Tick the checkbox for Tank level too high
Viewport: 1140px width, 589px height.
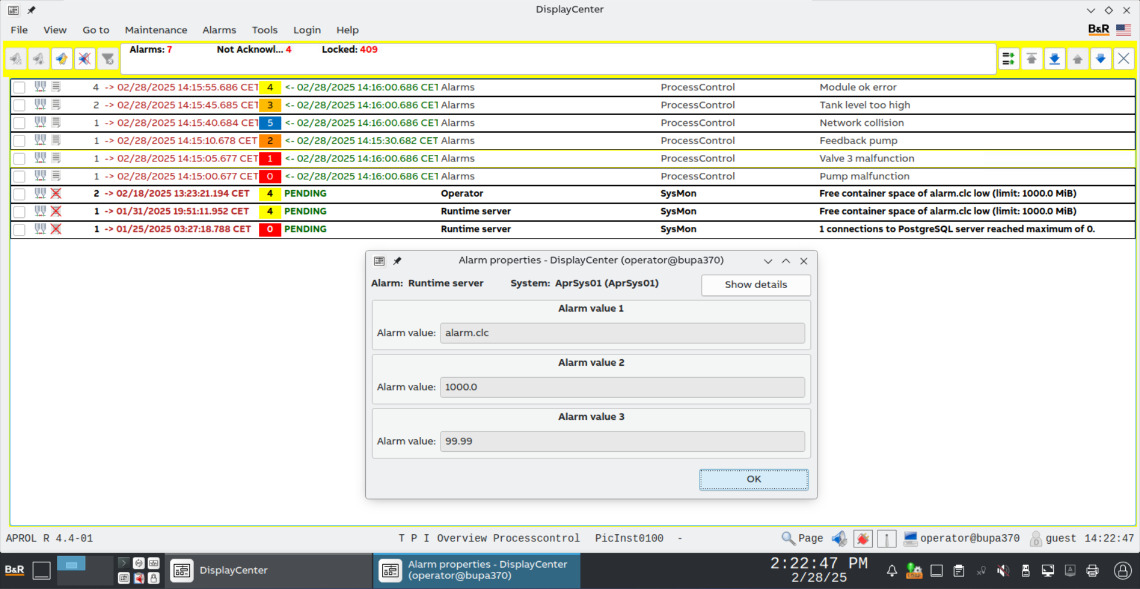coord(19,105)
